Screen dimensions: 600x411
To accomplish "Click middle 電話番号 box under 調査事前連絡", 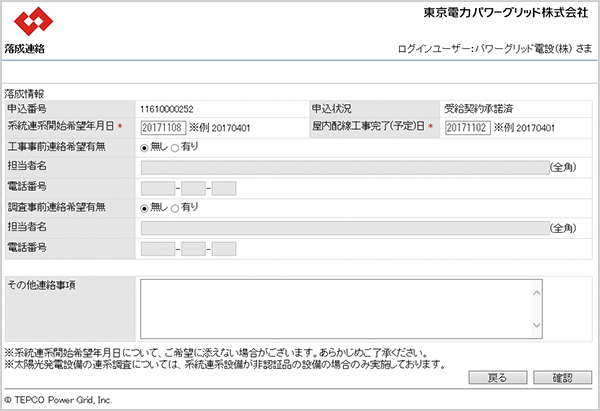I will coord(193,249).
